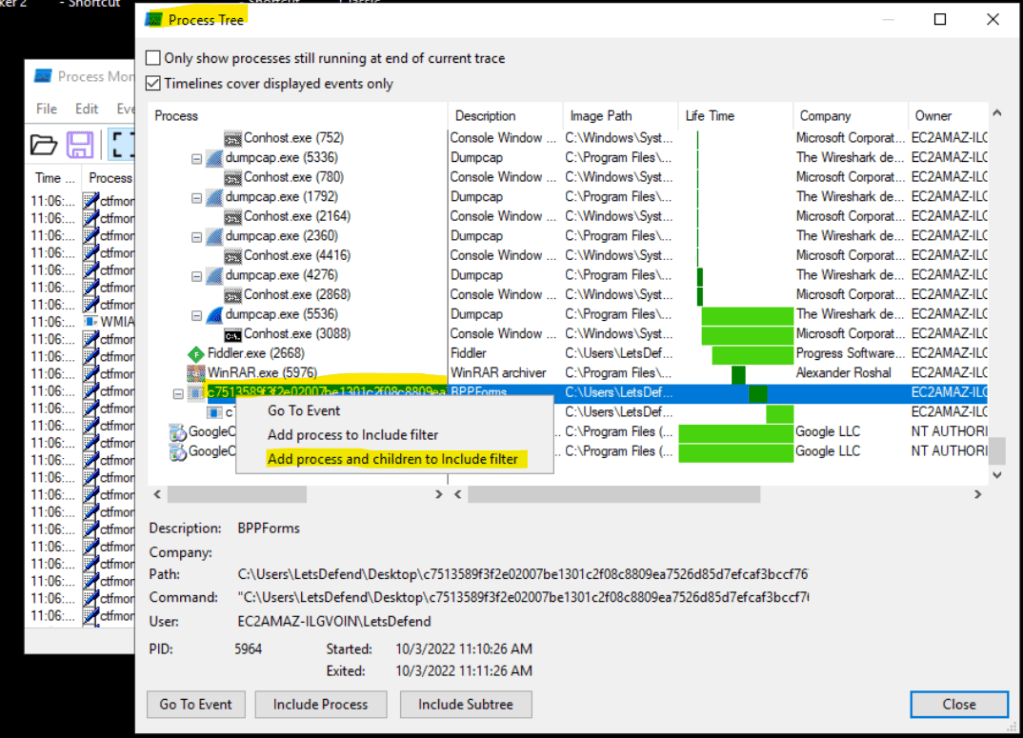Click the WinRAR.exe (5976) archive icon
This screenshot has height=738, width=1023.
pos(196,373)
